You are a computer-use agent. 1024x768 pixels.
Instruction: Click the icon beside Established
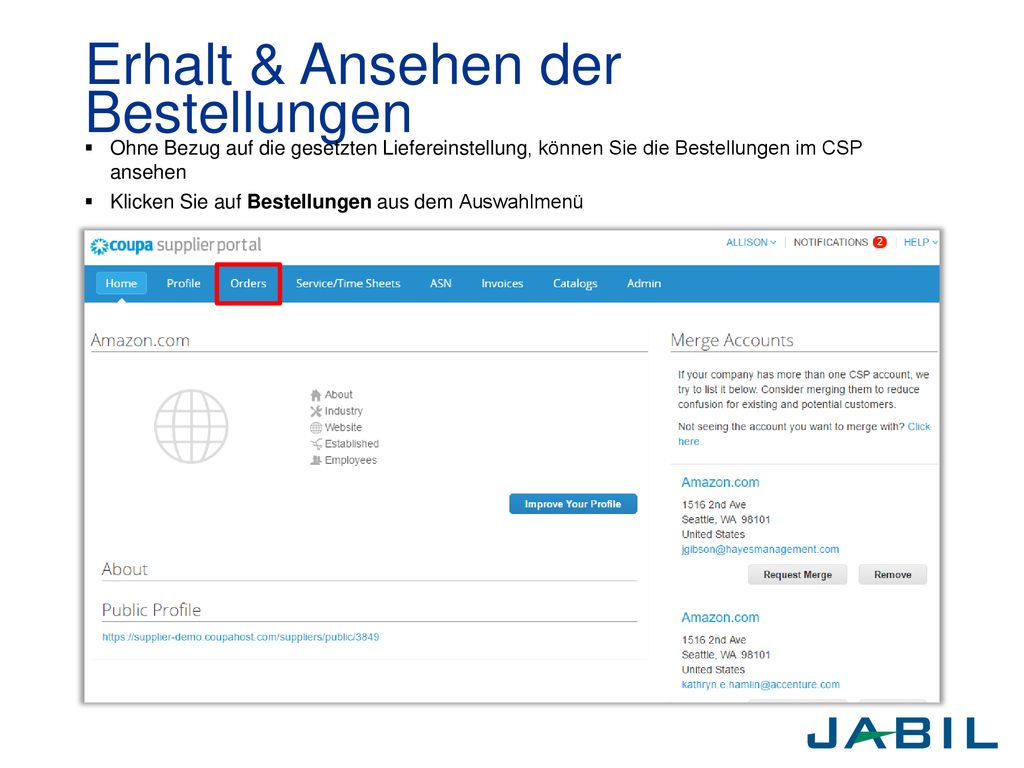316,444
